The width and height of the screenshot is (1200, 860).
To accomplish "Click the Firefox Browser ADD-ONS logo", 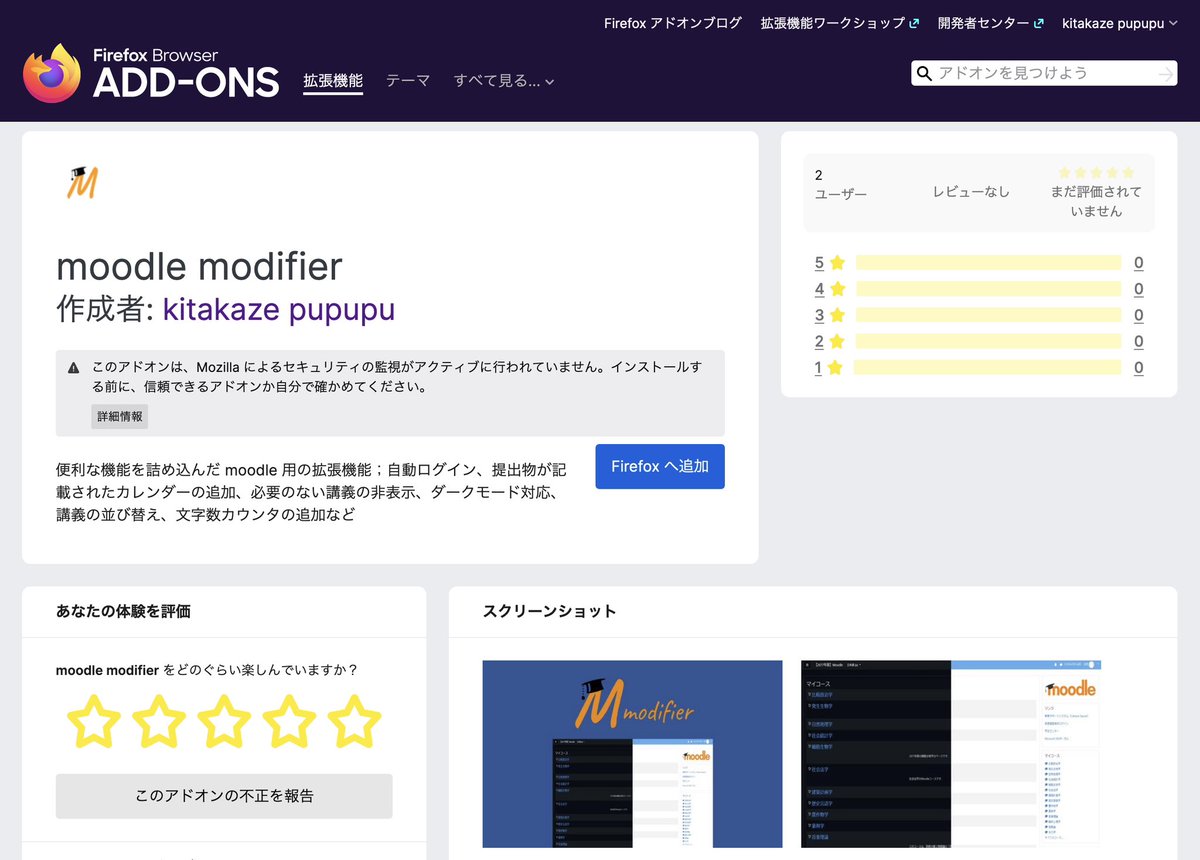I will click(151, 72).
